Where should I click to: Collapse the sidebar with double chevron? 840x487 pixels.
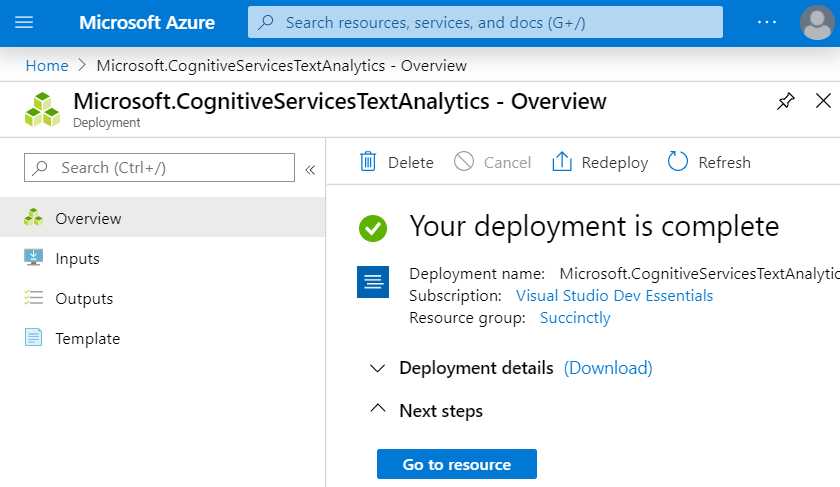[x=310, y=170]
